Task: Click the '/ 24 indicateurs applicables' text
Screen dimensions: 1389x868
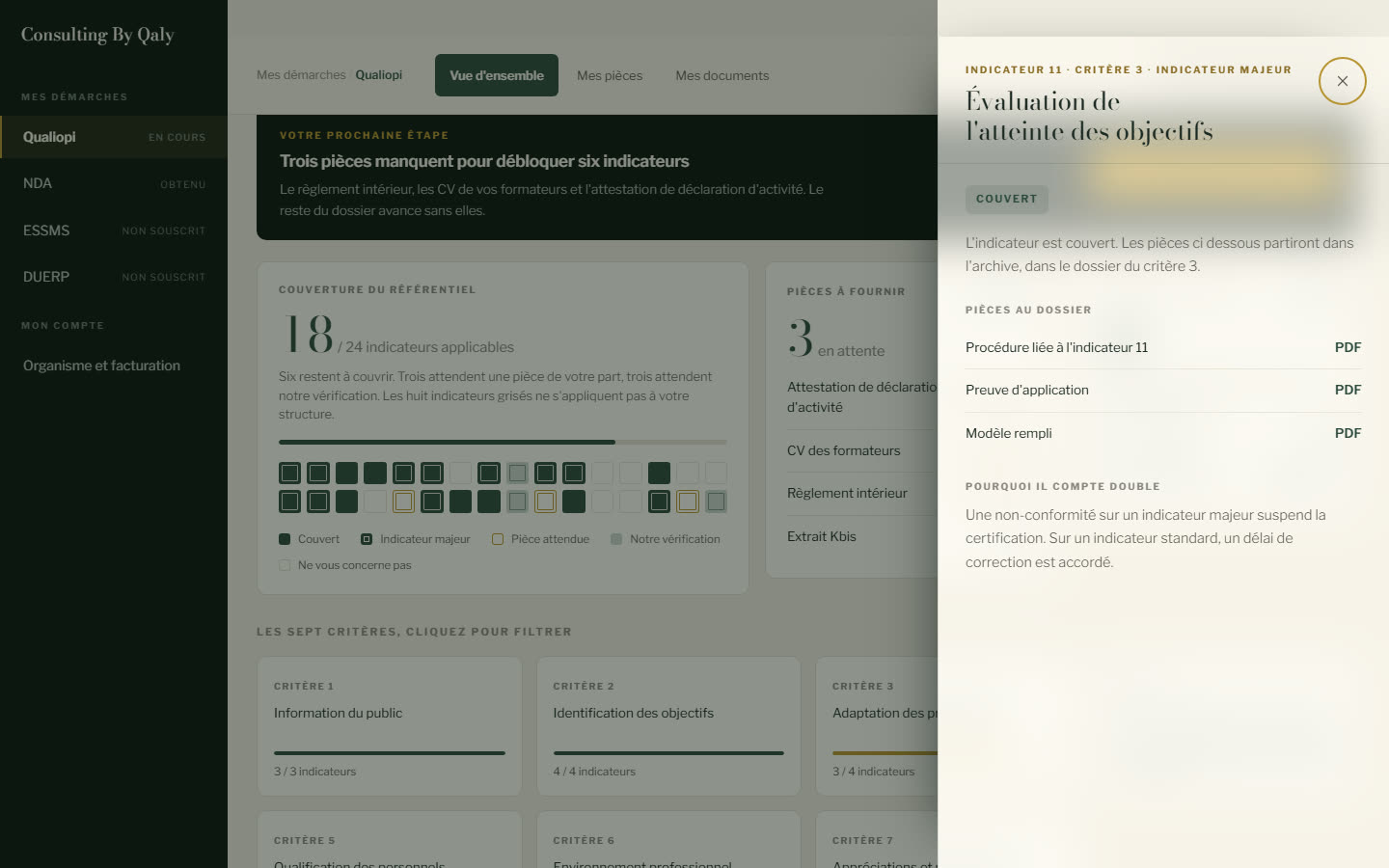Action: (x=425, y=347)
